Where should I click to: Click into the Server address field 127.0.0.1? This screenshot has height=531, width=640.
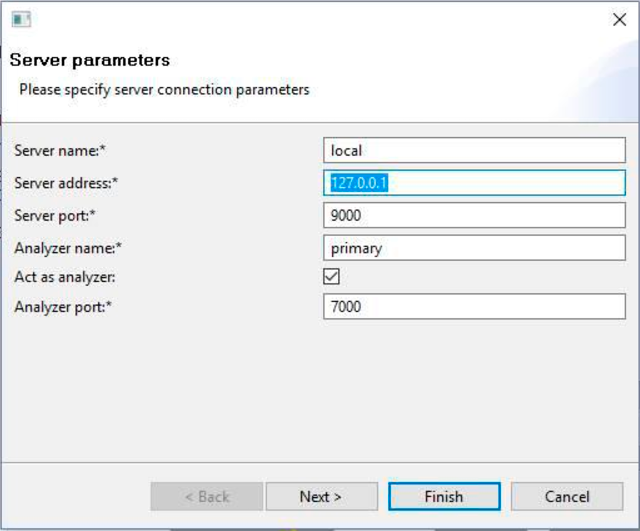click(x=474, y=182)
